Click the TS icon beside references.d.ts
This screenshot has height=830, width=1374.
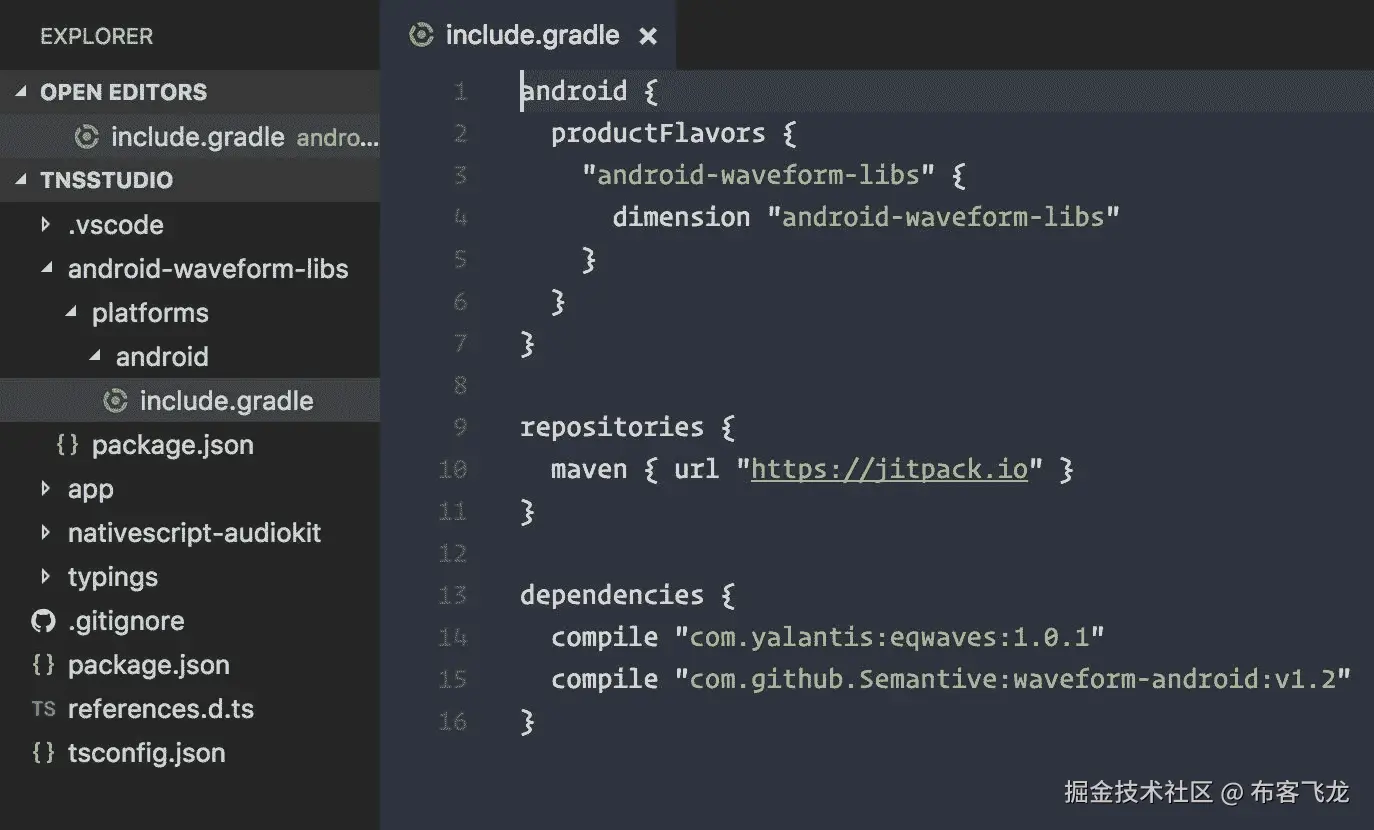[x=43, y=709]
